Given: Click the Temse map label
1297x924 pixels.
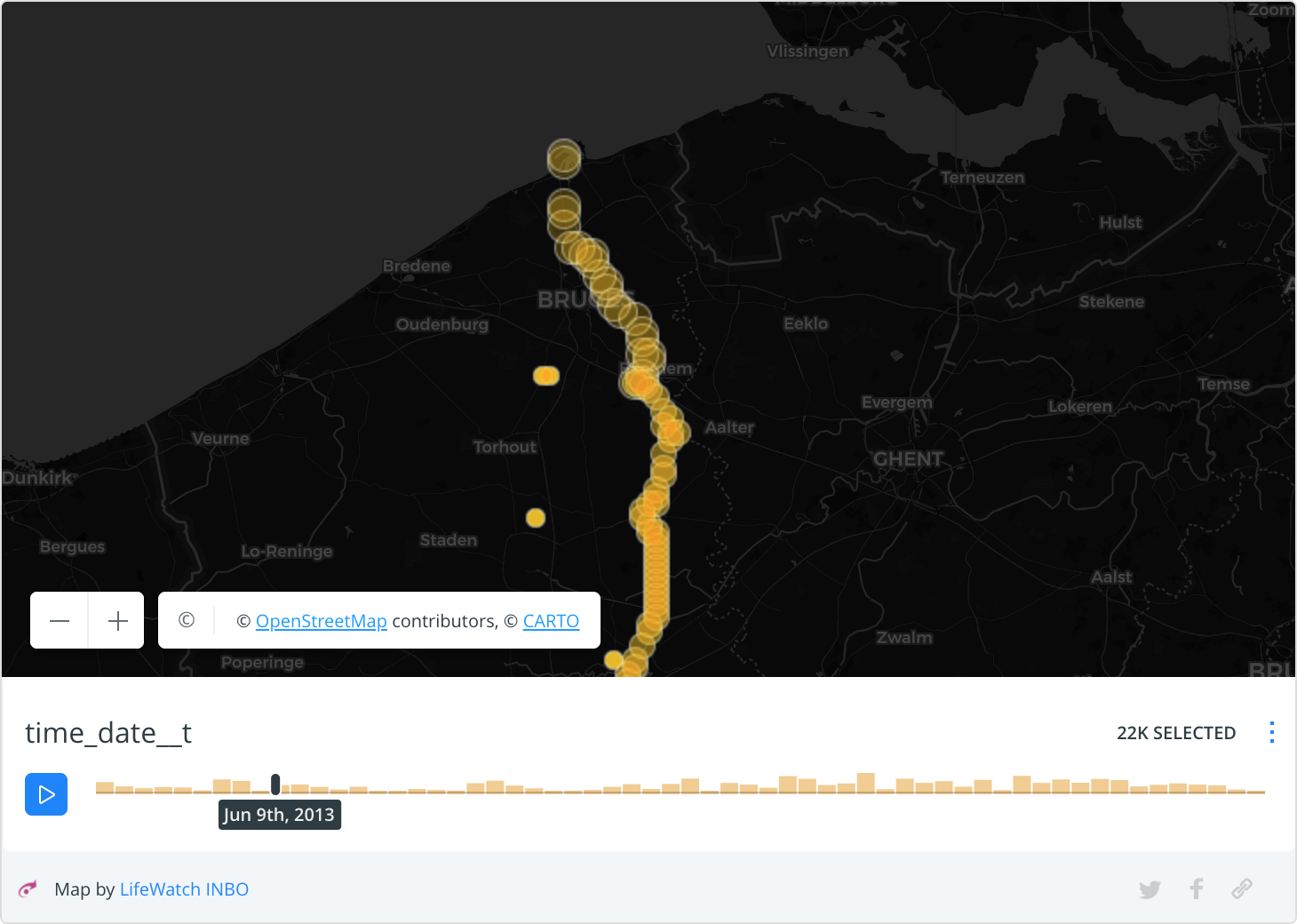Looking at the screenshot, I should coord(1223,384).
